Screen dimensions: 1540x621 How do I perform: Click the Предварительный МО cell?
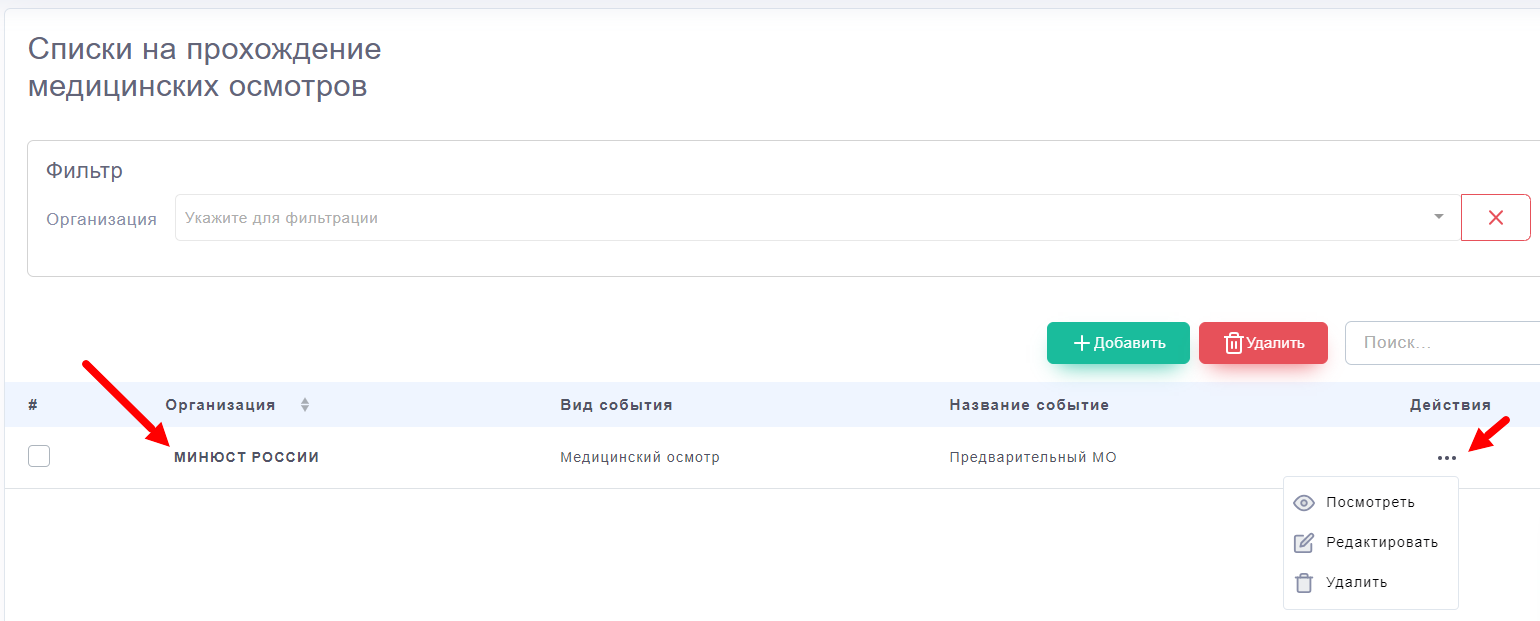1032,457
